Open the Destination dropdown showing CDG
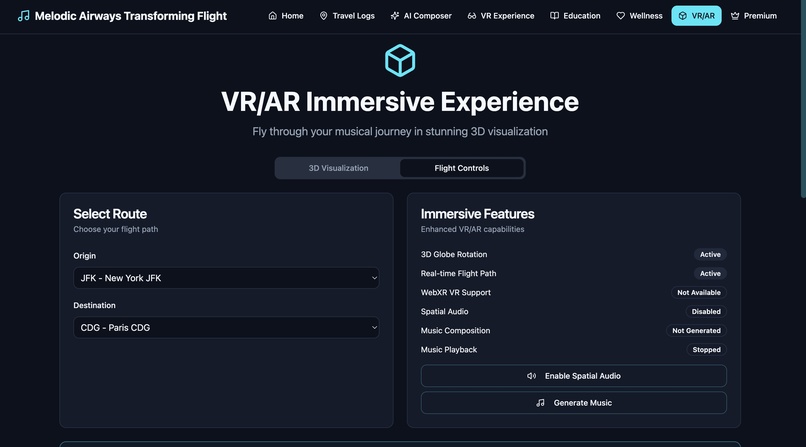The width and height of the screenshot is (806, 447). 226,327
